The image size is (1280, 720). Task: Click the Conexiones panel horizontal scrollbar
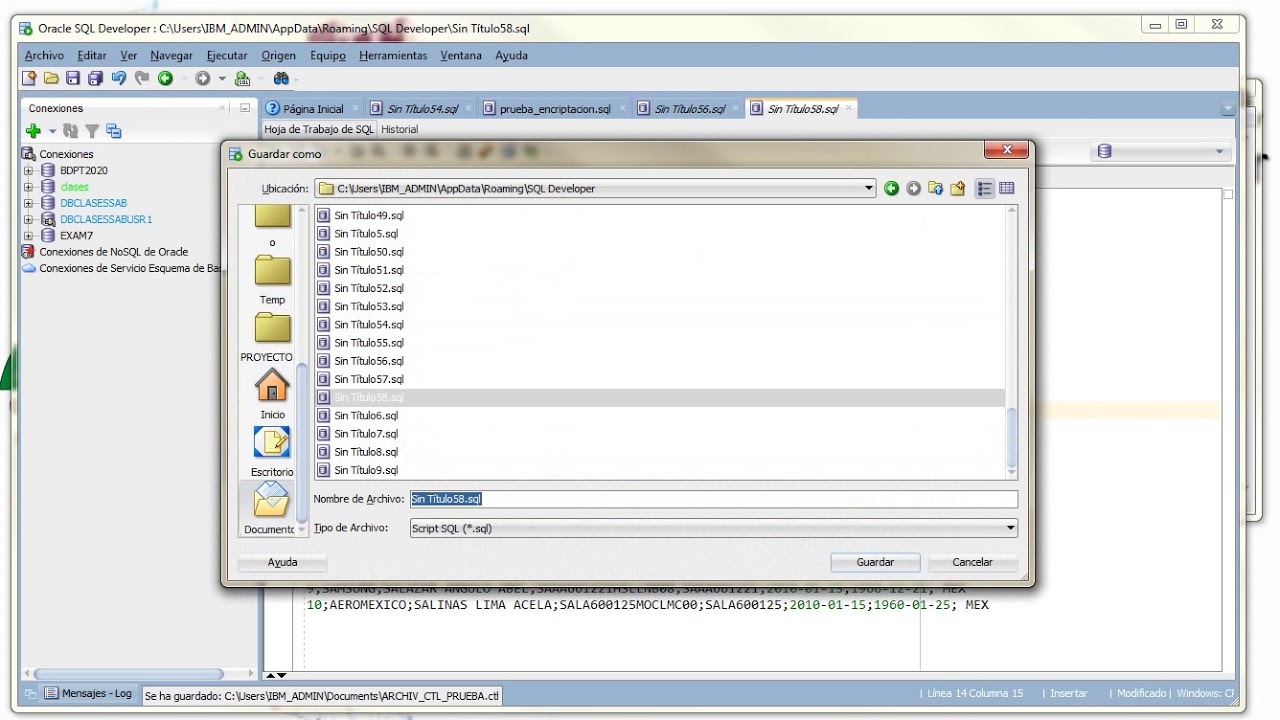point(130,674)
